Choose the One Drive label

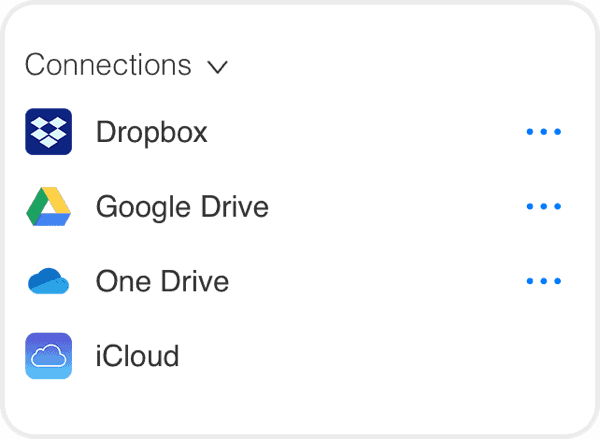(162, 281)
